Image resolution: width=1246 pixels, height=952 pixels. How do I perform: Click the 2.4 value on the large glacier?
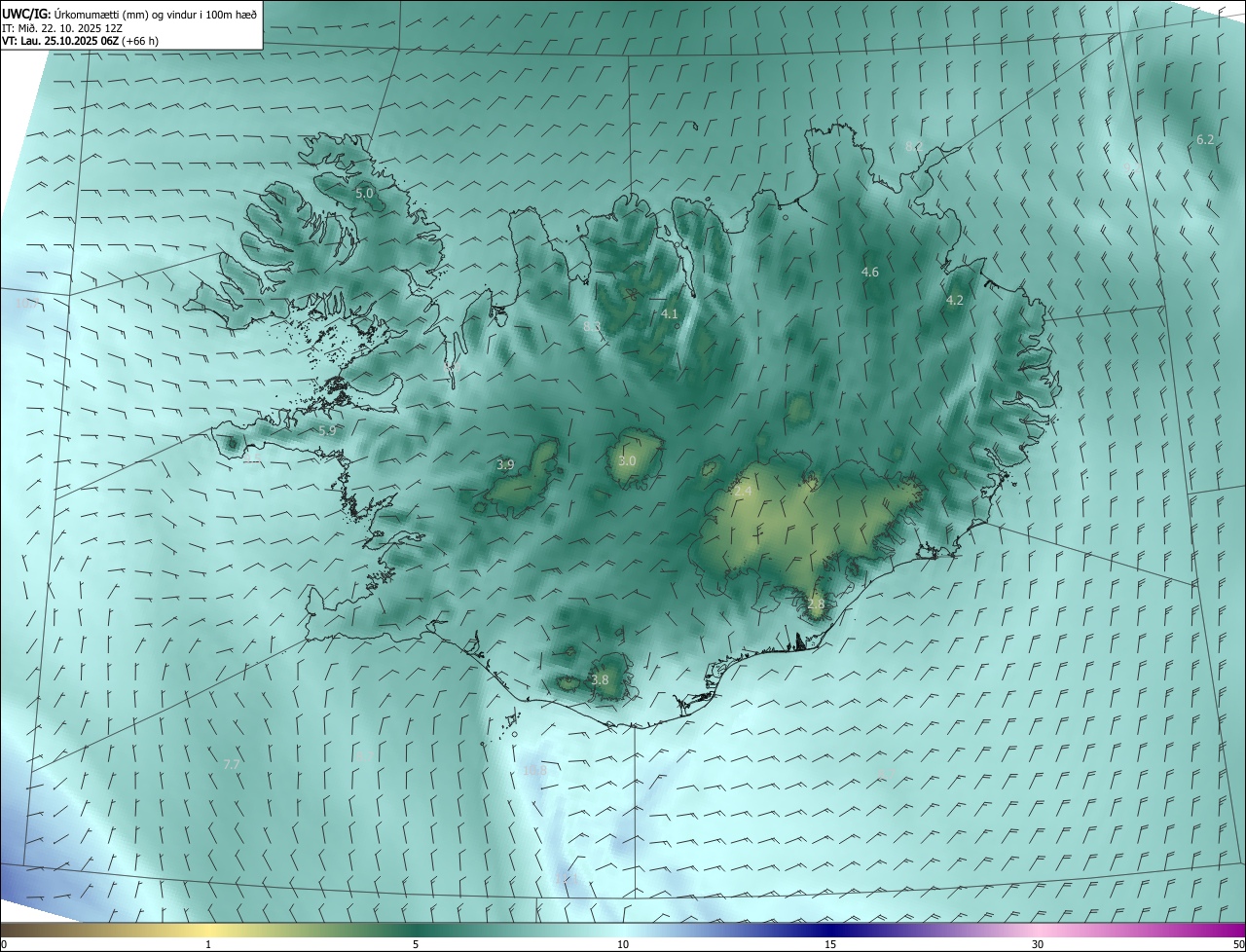tap(743, 493)
